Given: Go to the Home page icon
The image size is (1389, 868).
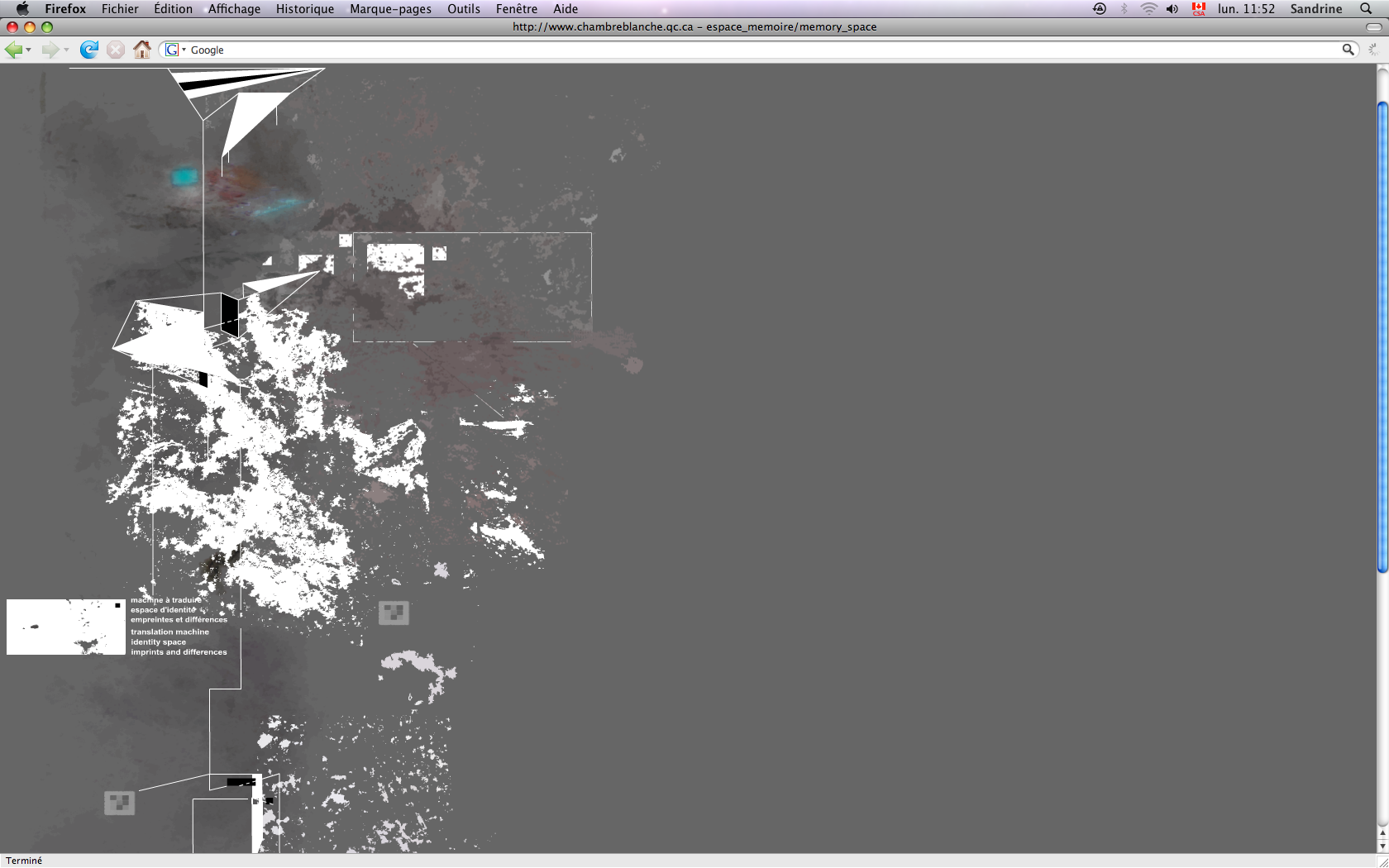Looking at the screenshot, I should coord(142,50).
